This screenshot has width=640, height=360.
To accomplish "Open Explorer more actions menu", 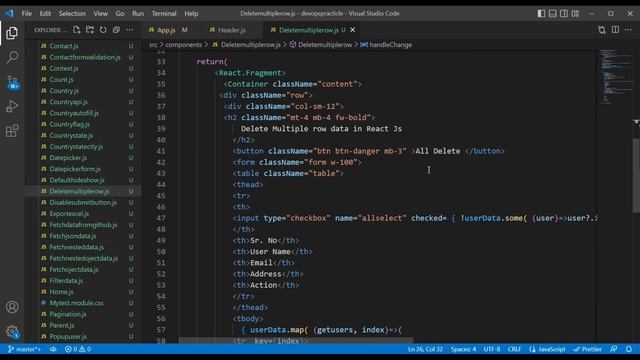I will (x=129, y=30).
